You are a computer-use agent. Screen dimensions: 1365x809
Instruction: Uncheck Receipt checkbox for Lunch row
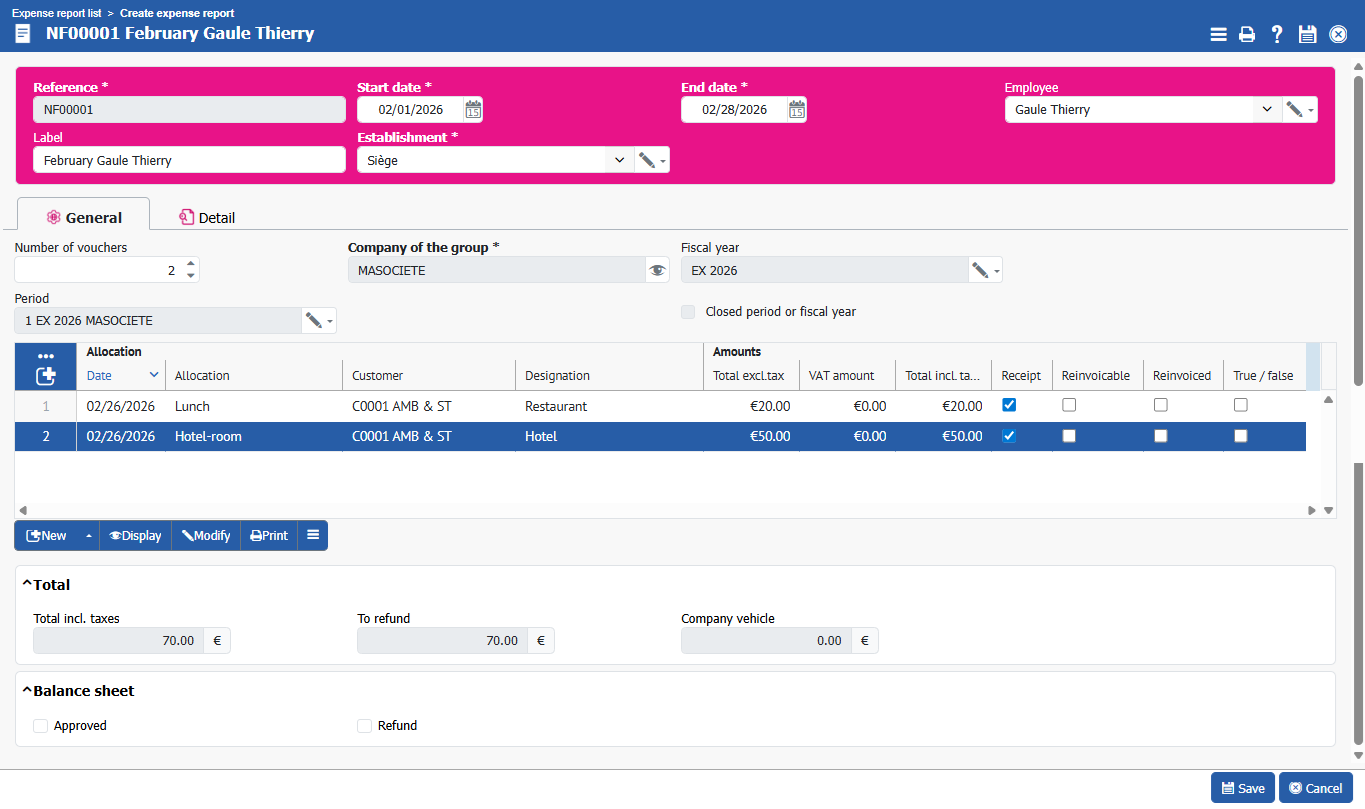pyautogui.click(x=1009, y=405)
